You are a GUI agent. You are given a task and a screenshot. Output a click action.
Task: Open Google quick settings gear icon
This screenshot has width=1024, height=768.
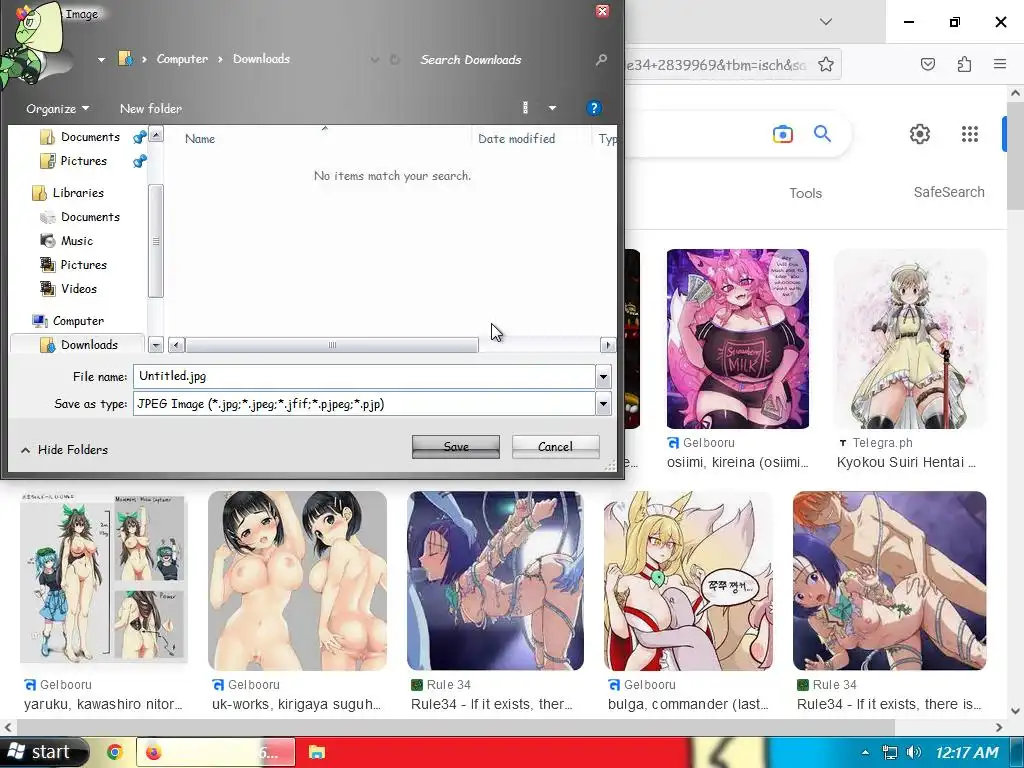920,134
